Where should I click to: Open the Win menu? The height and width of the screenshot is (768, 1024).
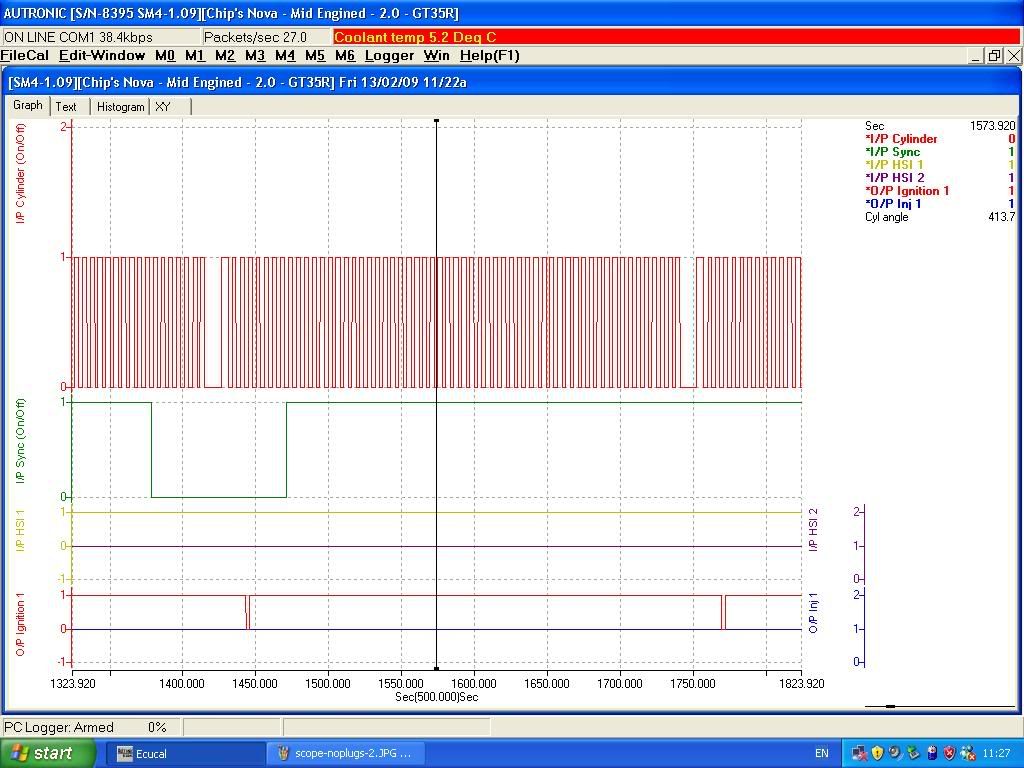coord(436,56)
